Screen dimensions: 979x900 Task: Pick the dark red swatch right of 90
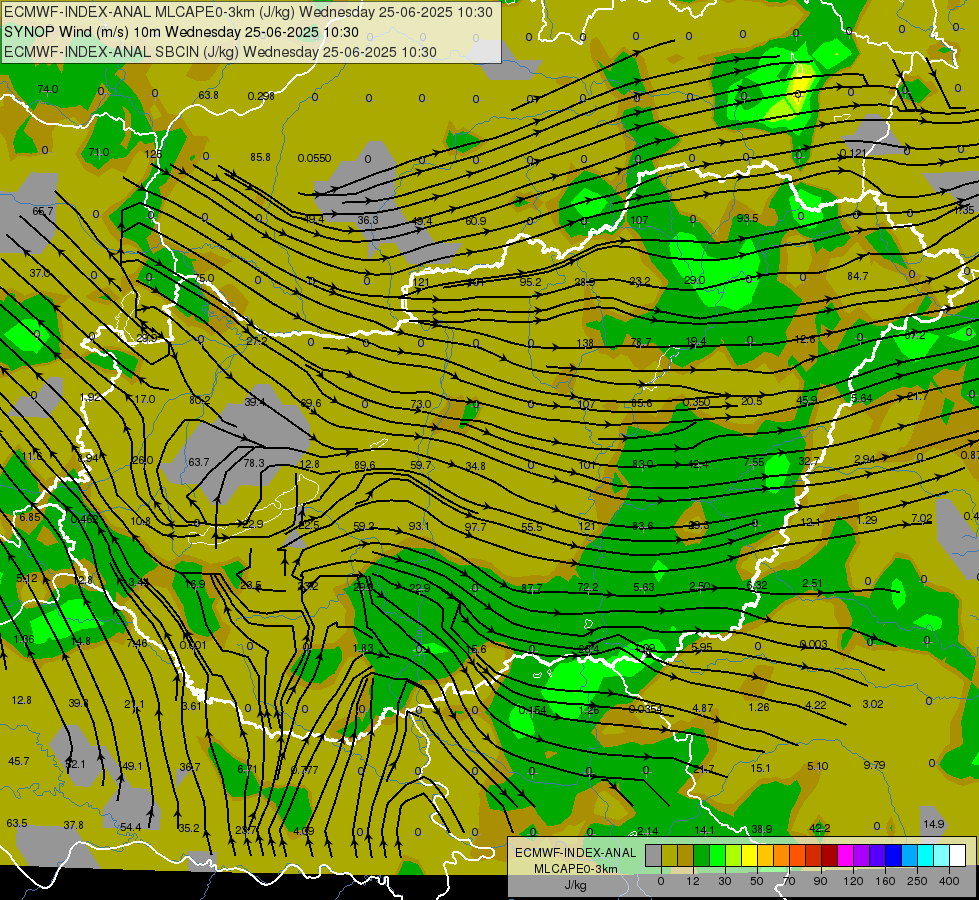coord(830,855)
